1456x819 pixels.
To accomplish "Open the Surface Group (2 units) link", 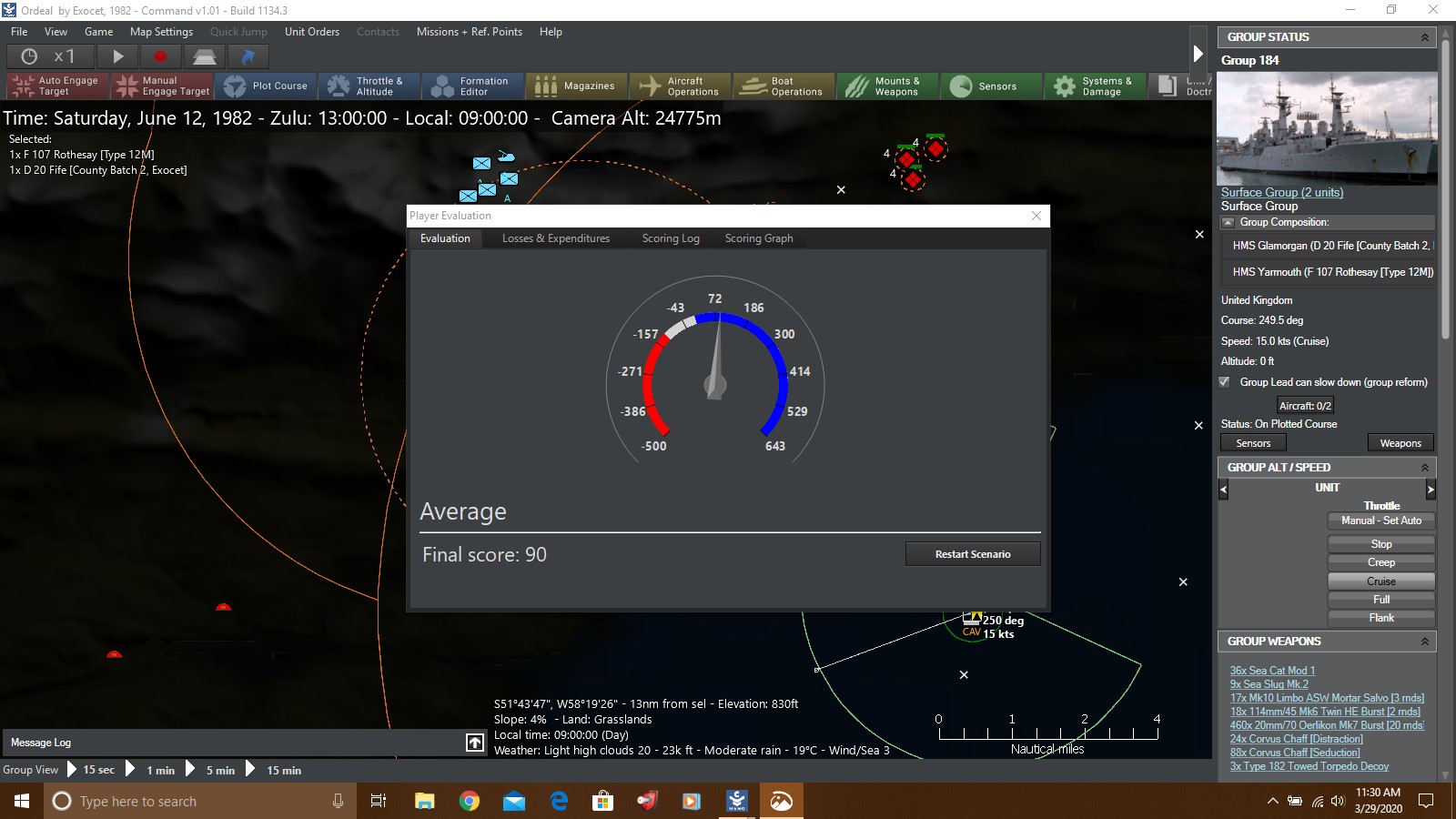I will tap(1281, 192).
